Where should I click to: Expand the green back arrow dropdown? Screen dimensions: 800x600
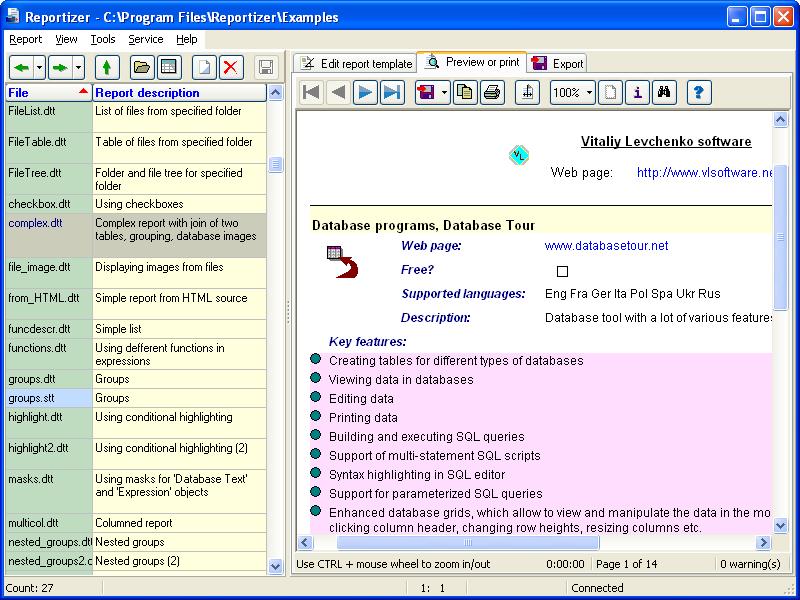click(40, 67)
